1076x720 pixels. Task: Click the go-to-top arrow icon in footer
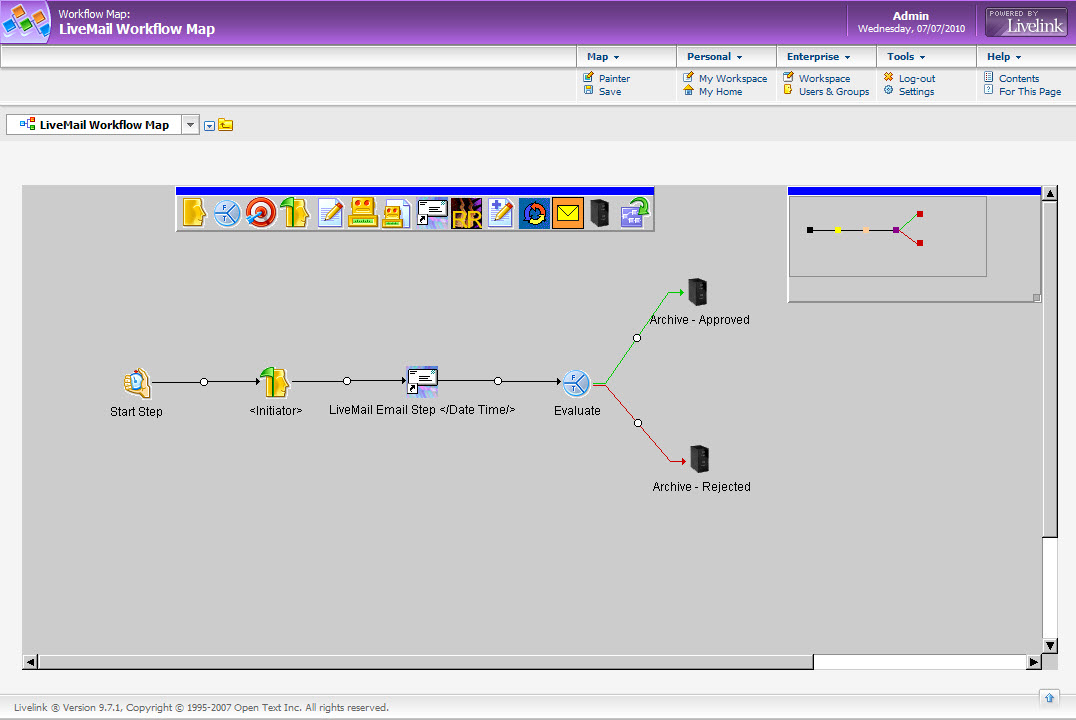coord(1049,698)
